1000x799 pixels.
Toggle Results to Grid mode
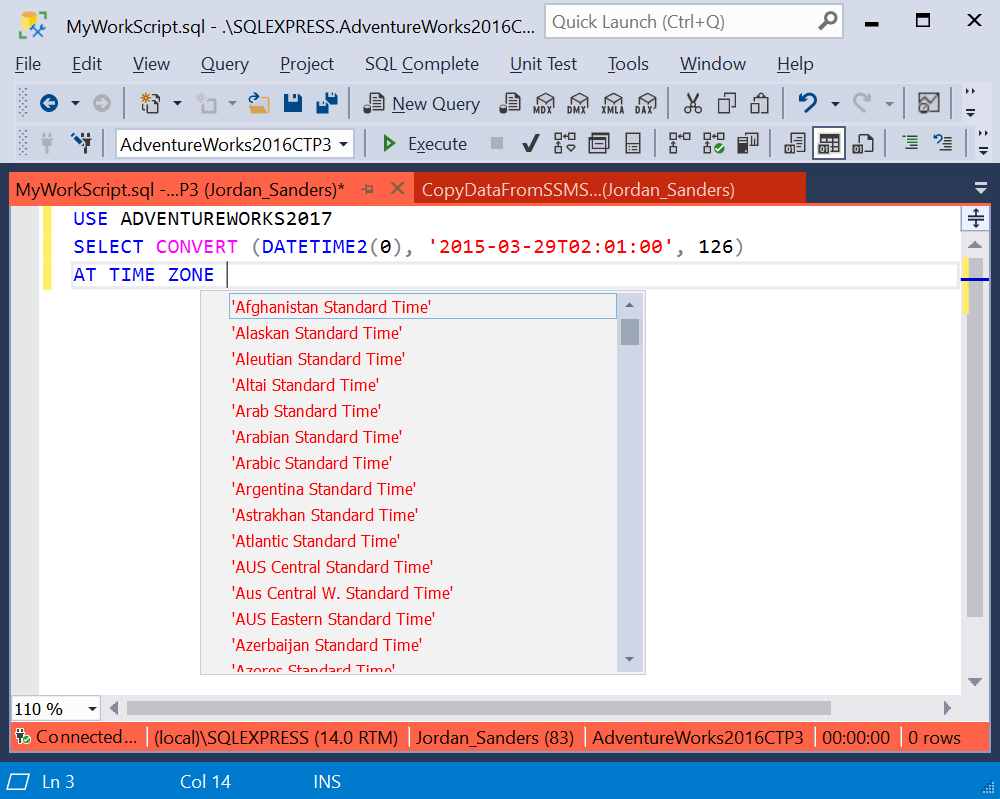coord(828,143)
